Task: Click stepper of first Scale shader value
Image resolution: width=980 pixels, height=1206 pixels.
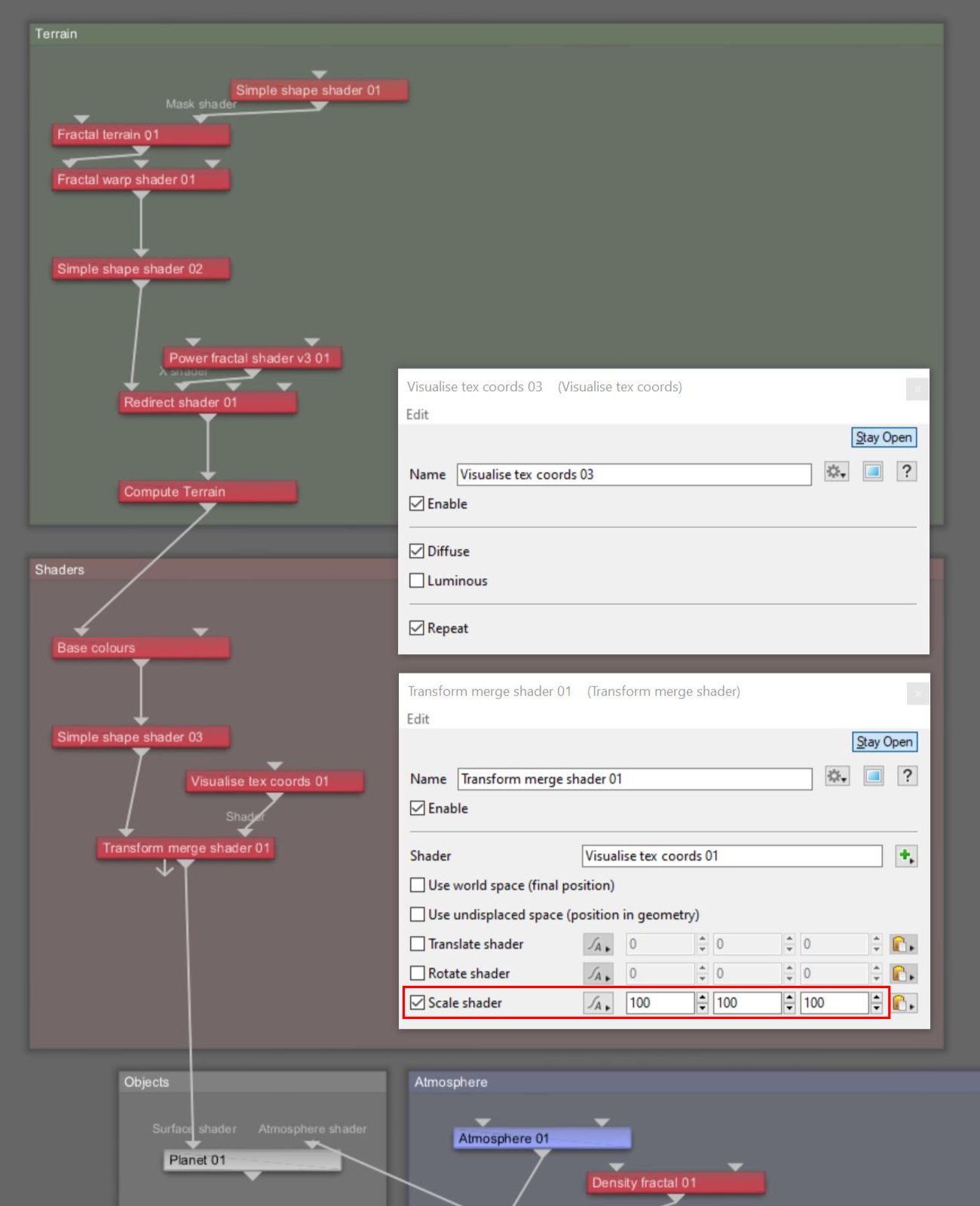Action: 702,1003
